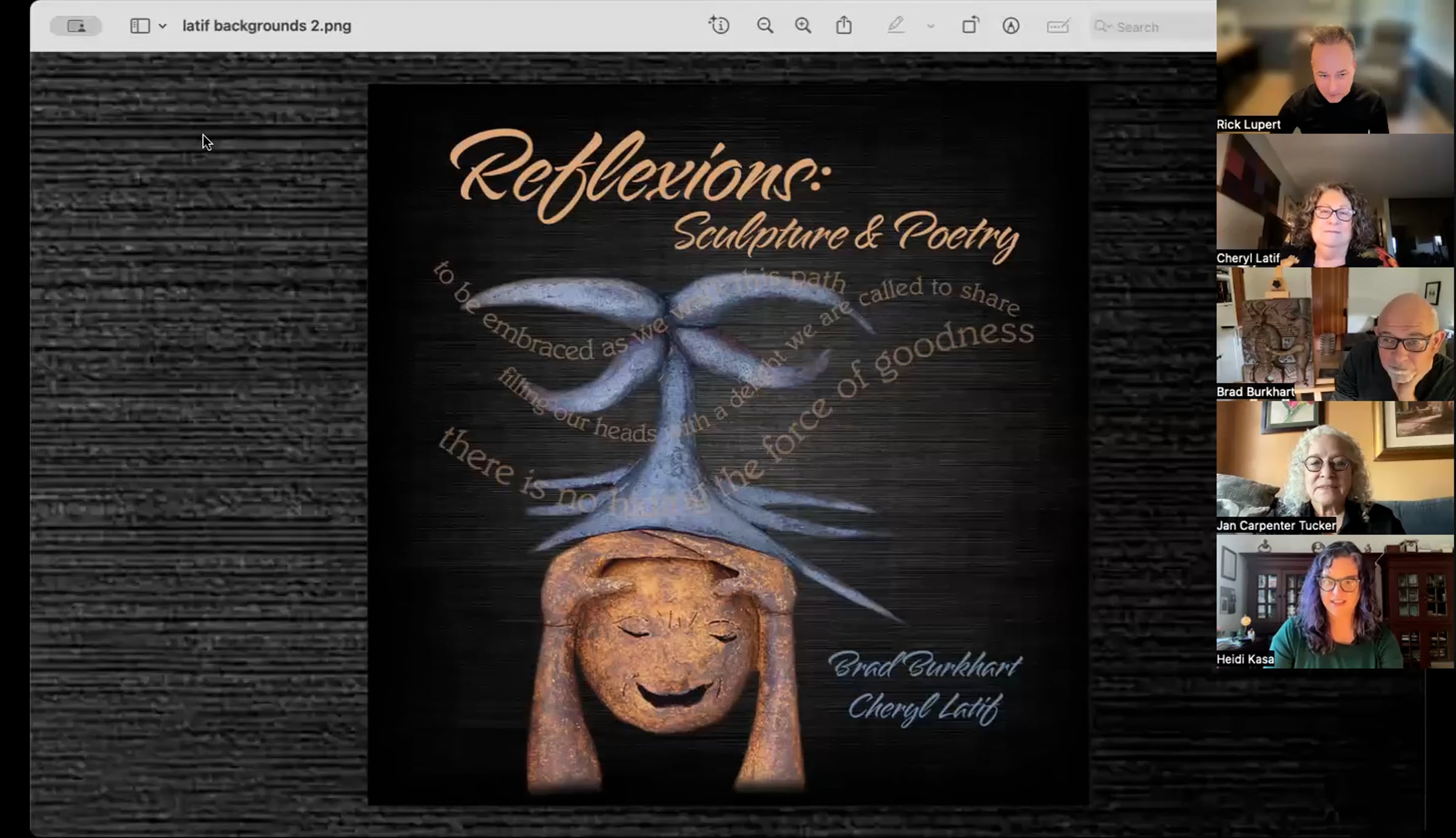Select Jan Carpenter Tucker's video tile
The width and height of the screenshot is (1456, 838).
point(1335,467)
